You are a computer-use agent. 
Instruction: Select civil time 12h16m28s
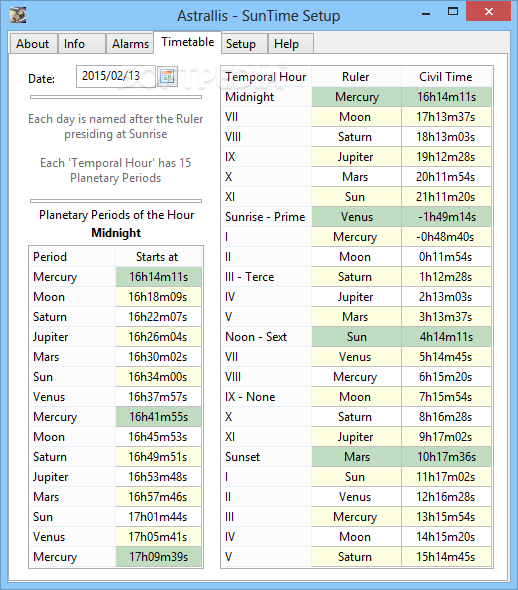click(x=447, y=497)
